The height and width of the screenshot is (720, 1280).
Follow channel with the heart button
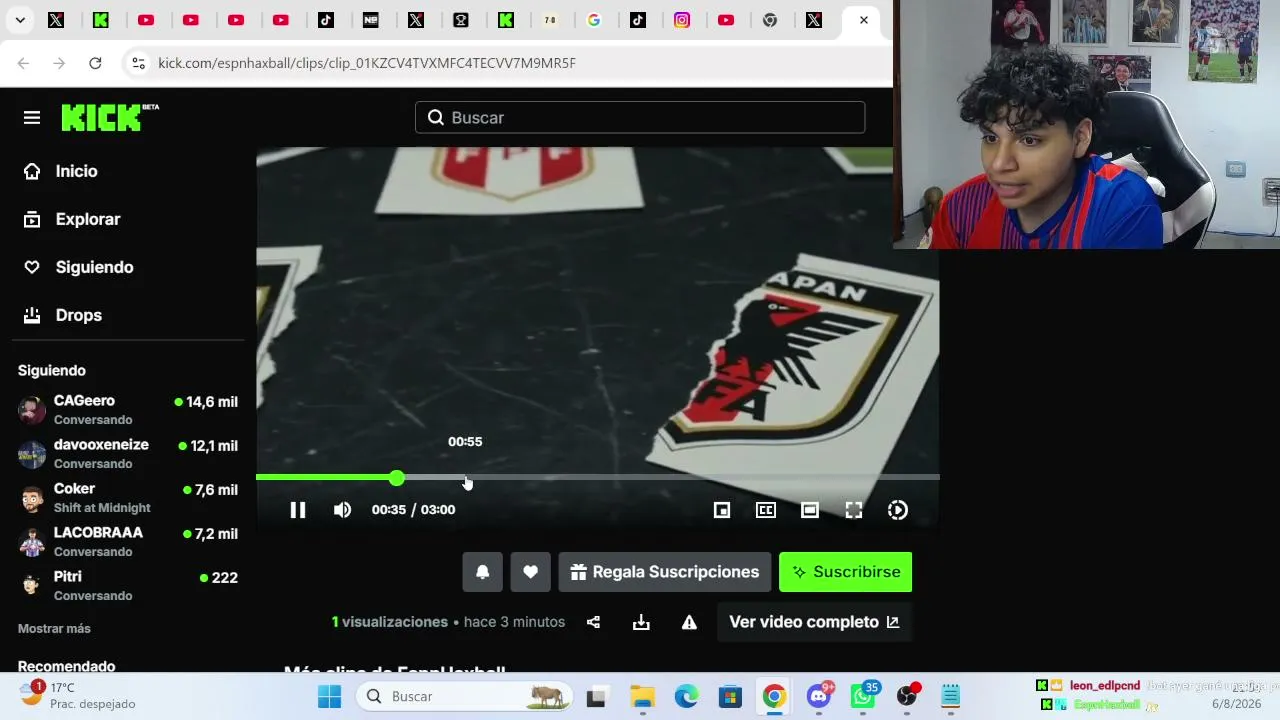[530, 572]
